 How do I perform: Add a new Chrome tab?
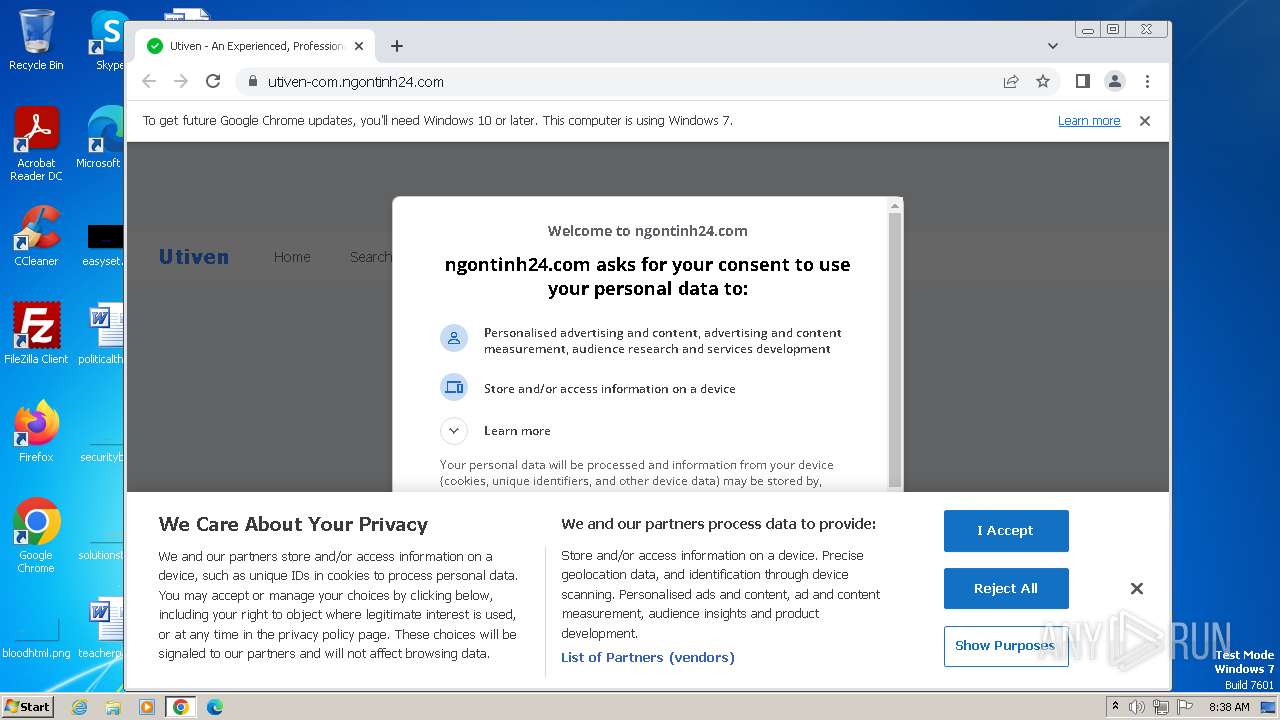(397, 46)
